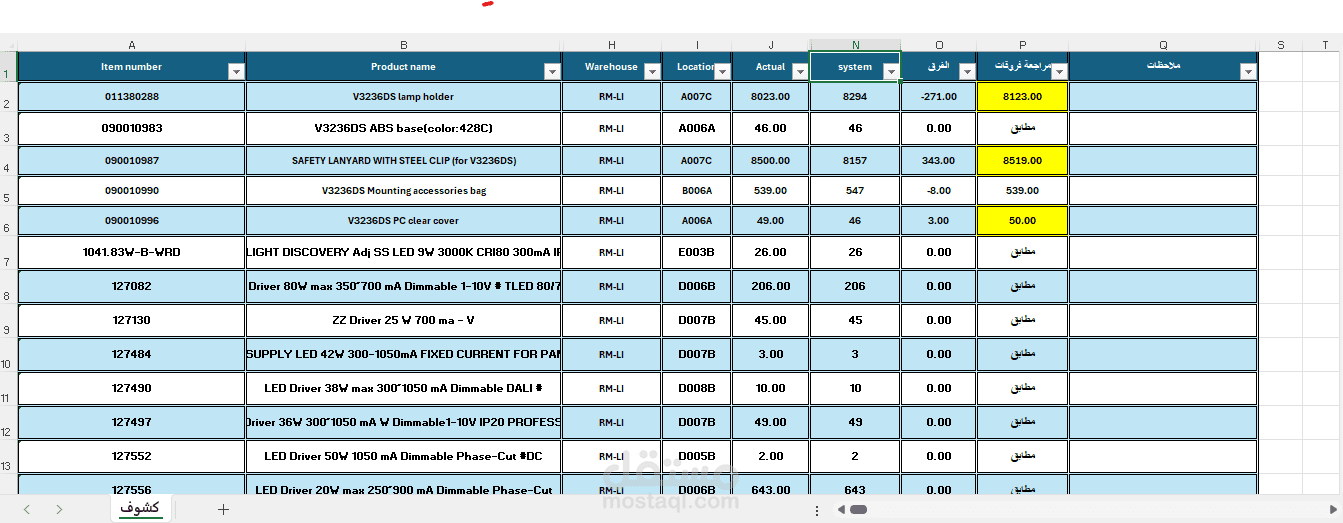Click the 539.00 review cell in column P
Image resolution: width=1343 pixels, height=523 pixels.
(x=1022, y=190)
